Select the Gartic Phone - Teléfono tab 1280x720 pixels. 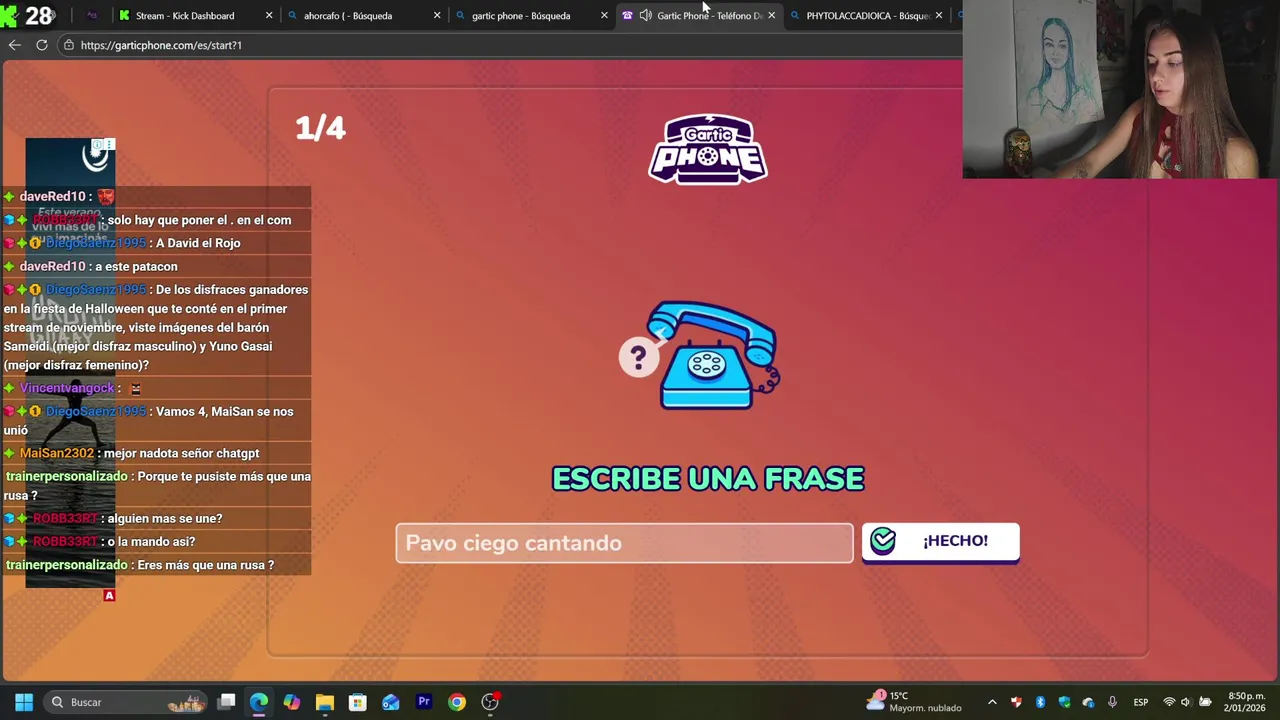tap(708, 15)
